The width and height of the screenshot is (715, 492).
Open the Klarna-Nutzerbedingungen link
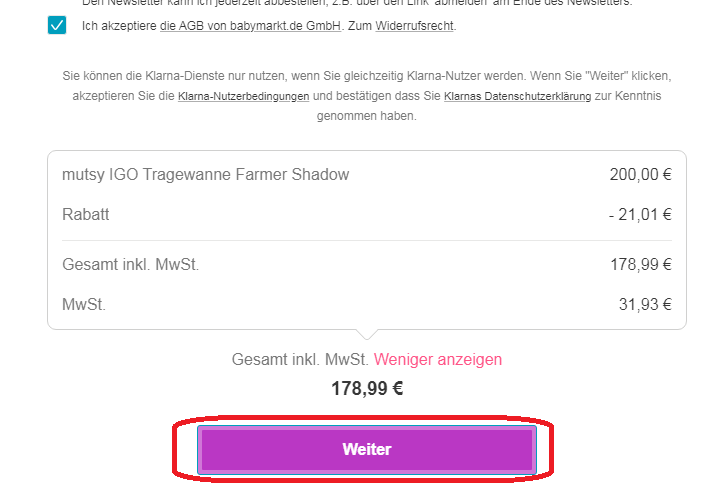click(244, 97)
